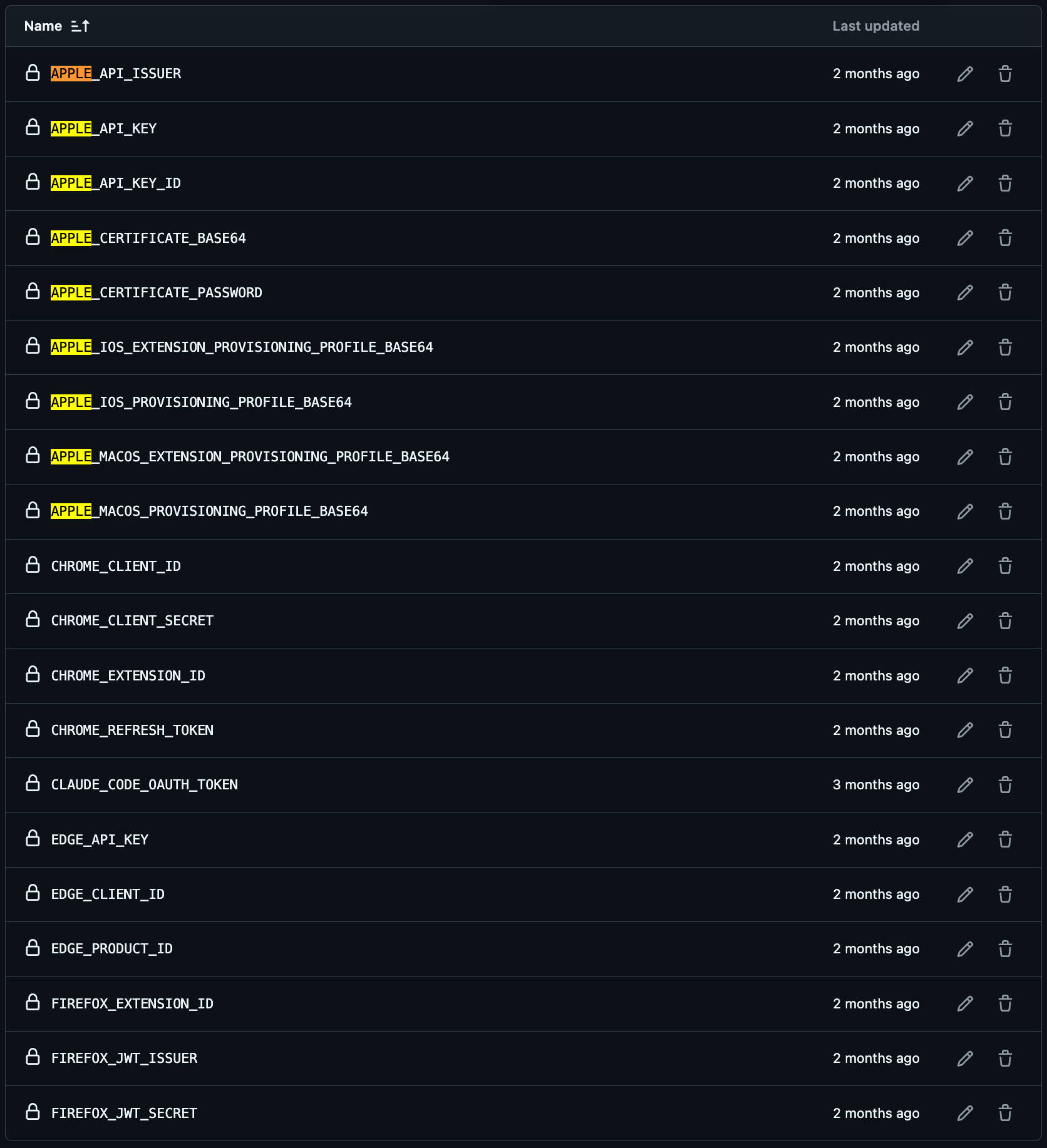Delete the EDGE_API_KEY secret
Image resolution: width=1047 pixels, height=1148 pixels.
1005,840
